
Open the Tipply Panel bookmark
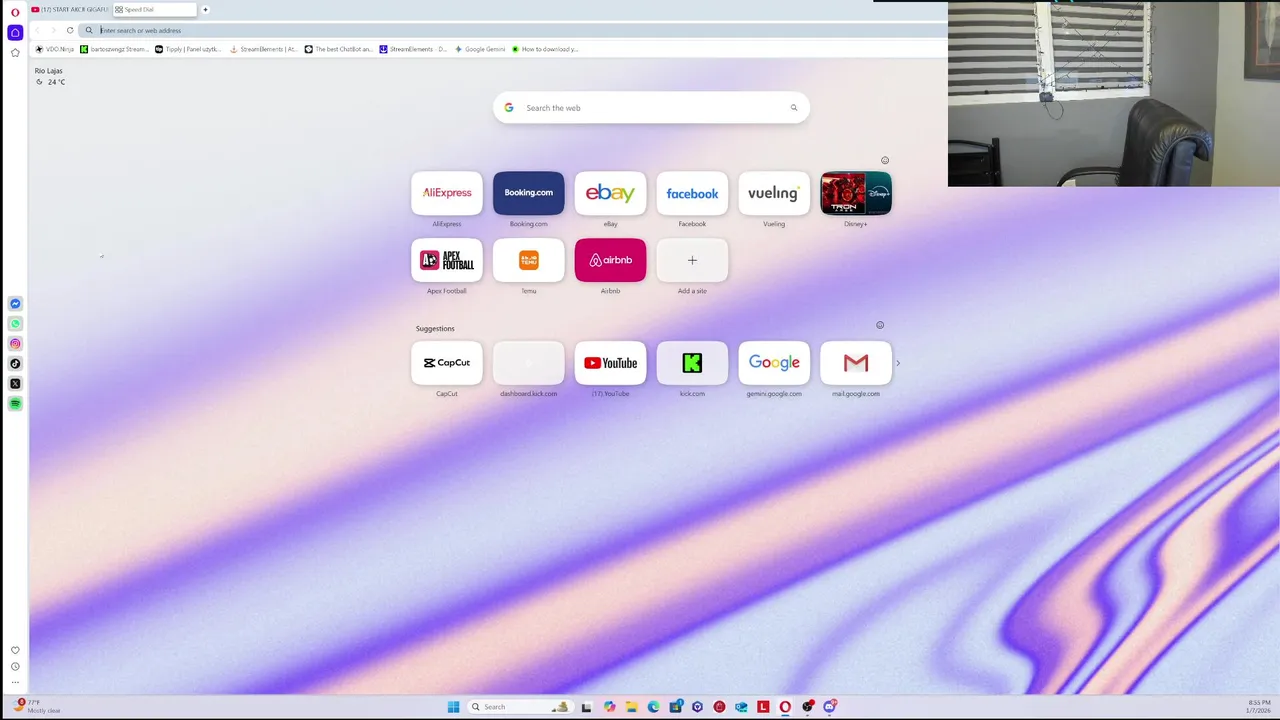click(188, 49)
